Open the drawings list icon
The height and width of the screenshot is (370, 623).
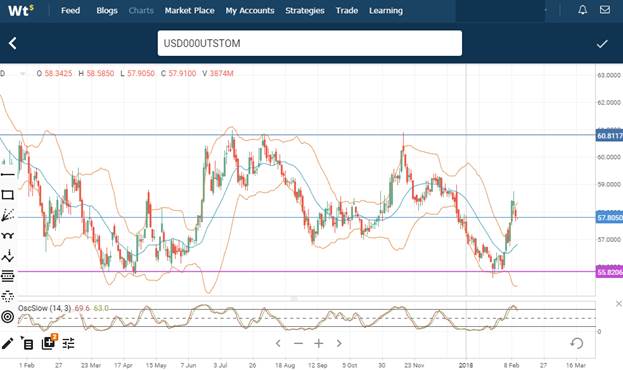[x=27, y=343]
